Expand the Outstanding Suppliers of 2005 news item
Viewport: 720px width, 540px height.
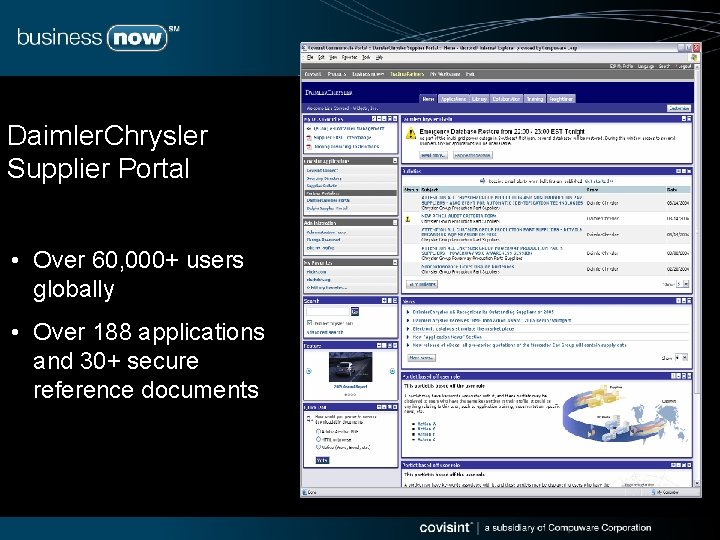(408, 312)
